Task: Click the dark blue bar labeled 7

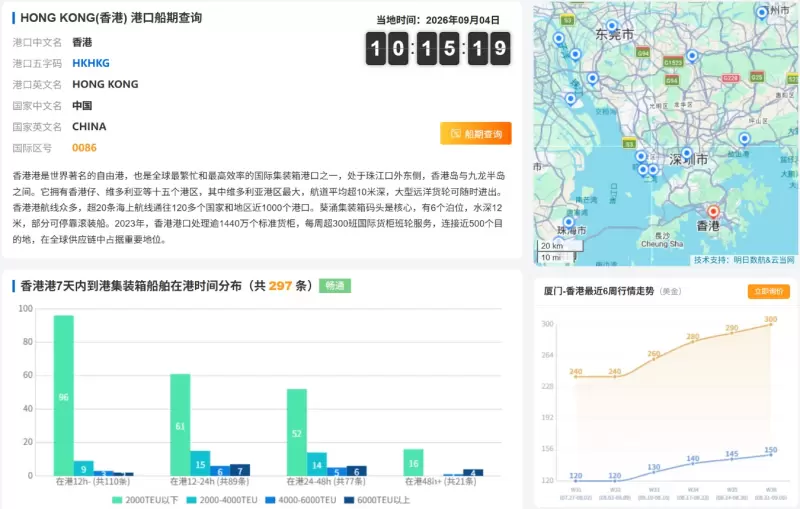Action: coord(240,470)
